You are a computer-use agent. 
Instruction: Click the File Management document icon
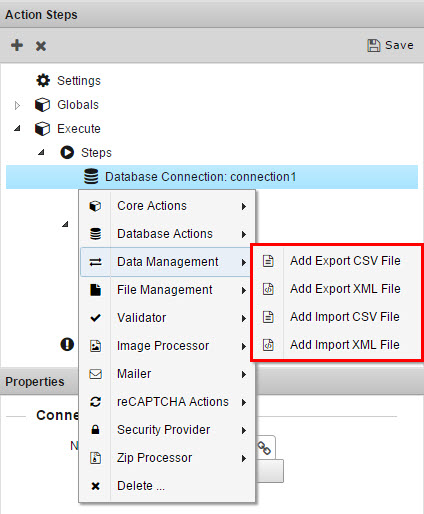tap(96, 290)
